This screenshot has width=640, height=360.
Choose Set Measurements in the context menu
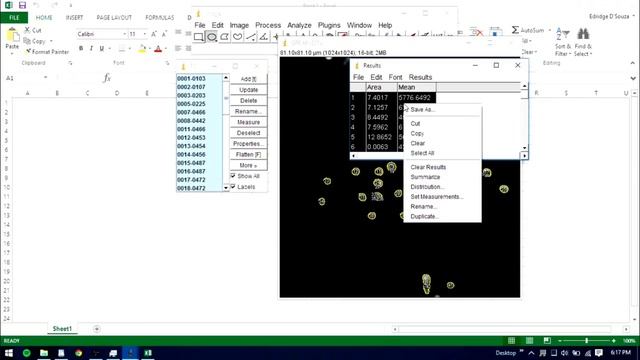437,196
